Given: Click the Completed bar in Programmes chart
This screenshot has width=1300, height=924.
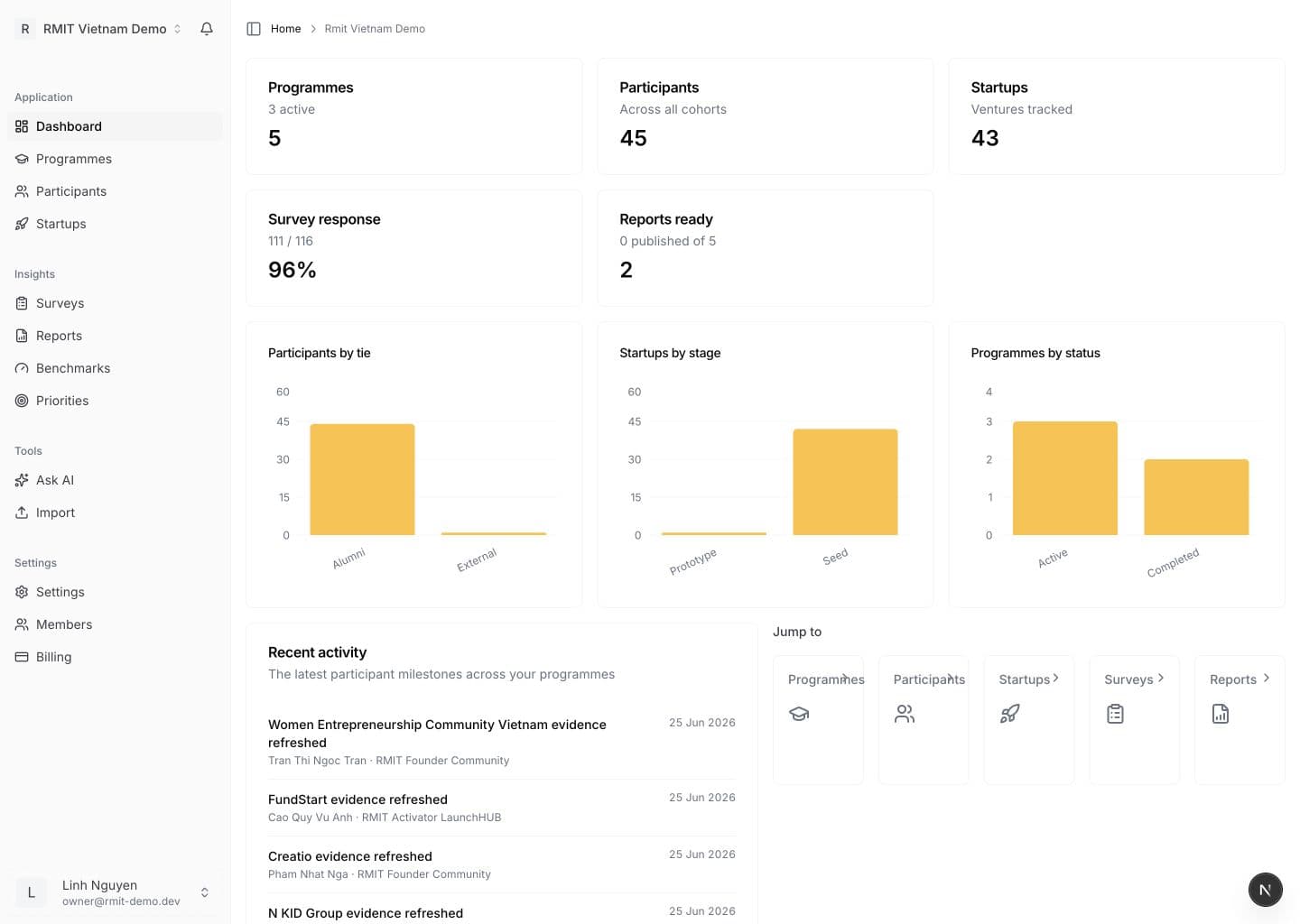Looking at the screenshot, I should click(1196, 497).
